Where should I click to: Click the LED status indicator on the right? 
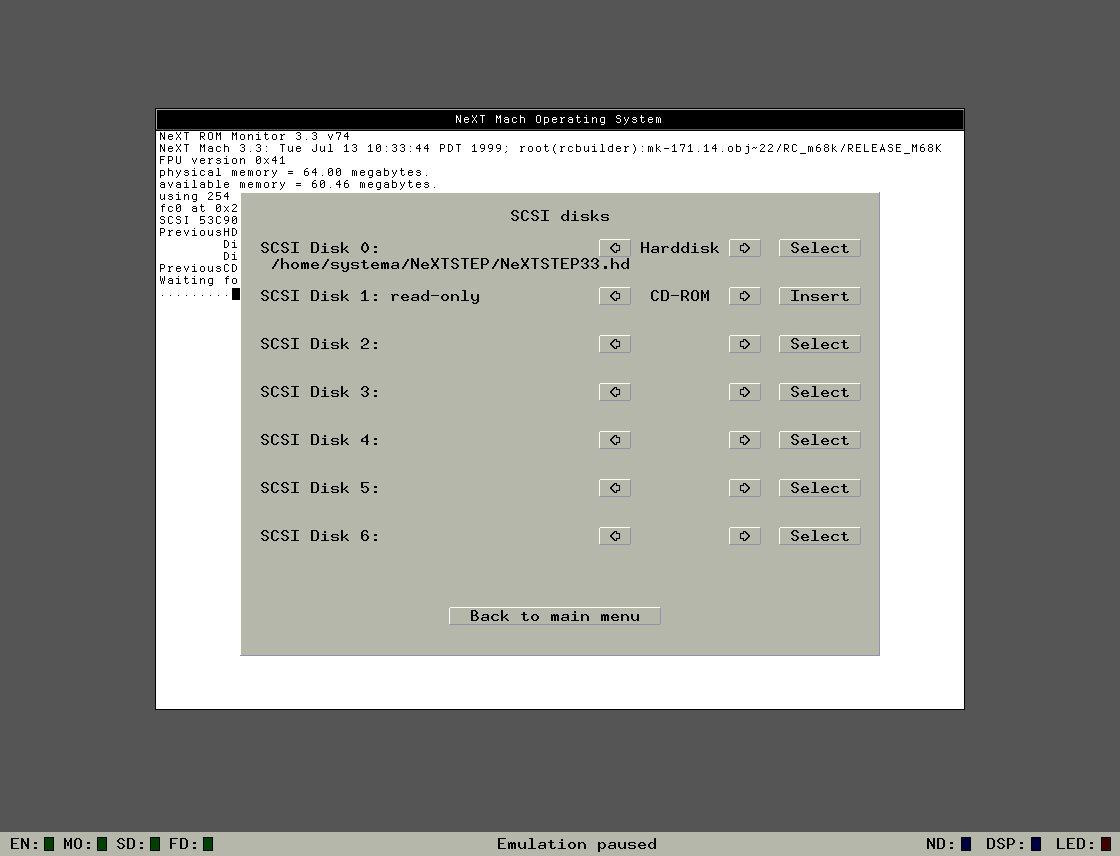(x=1105, y=843)
